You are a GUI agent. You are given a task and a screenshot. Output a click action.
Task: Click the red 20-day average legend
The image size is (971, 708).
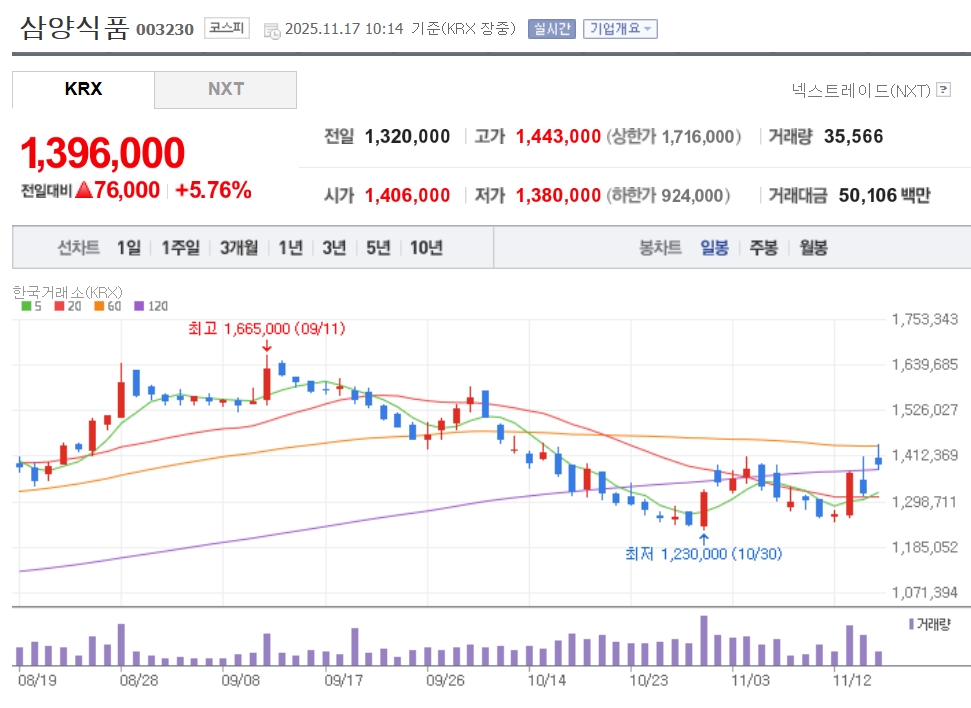[x=67, y=306]
